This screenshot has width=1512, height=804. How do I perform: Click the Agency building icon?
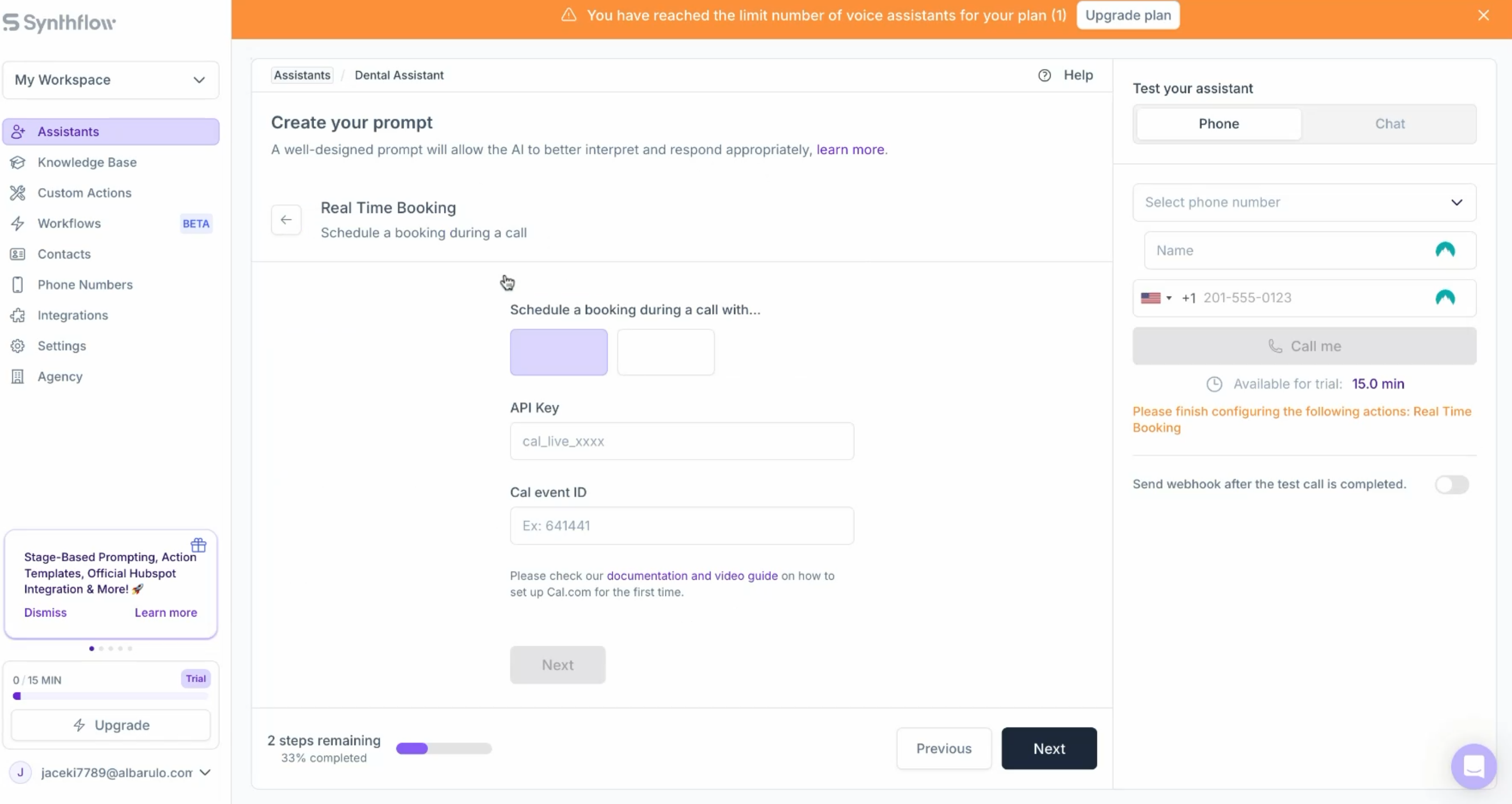click(x=17, y=376)
